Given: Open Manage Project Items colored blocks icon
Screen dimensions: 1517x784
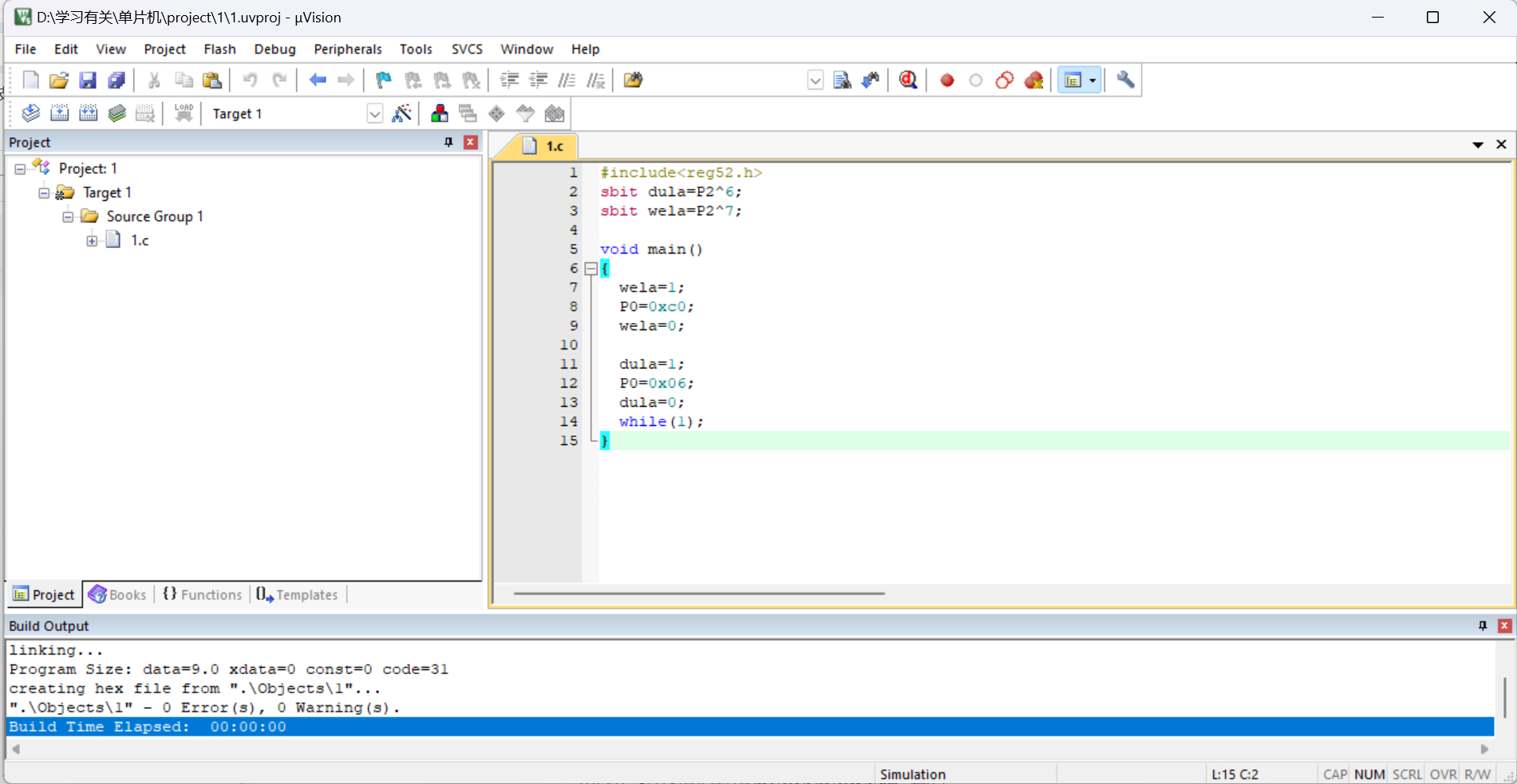Looking at the screenshot, I should [x=439, y=113].
